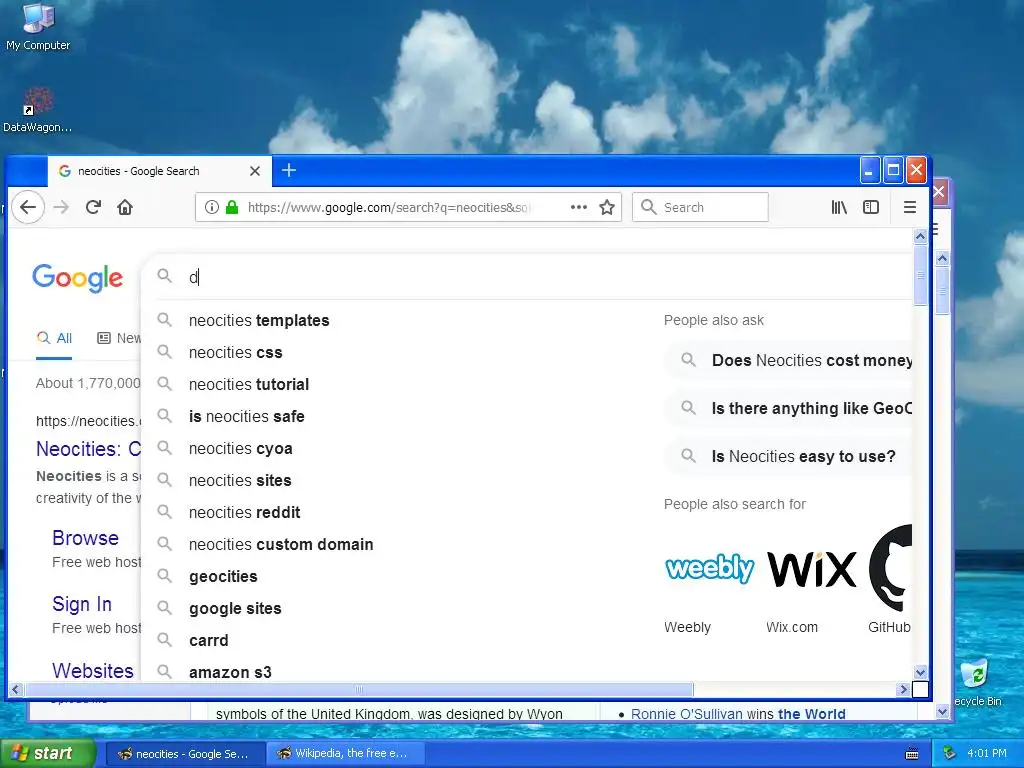Open the Wix.com text label
The height and width of the screenshot is (768, 1024).
pos(792,628)
